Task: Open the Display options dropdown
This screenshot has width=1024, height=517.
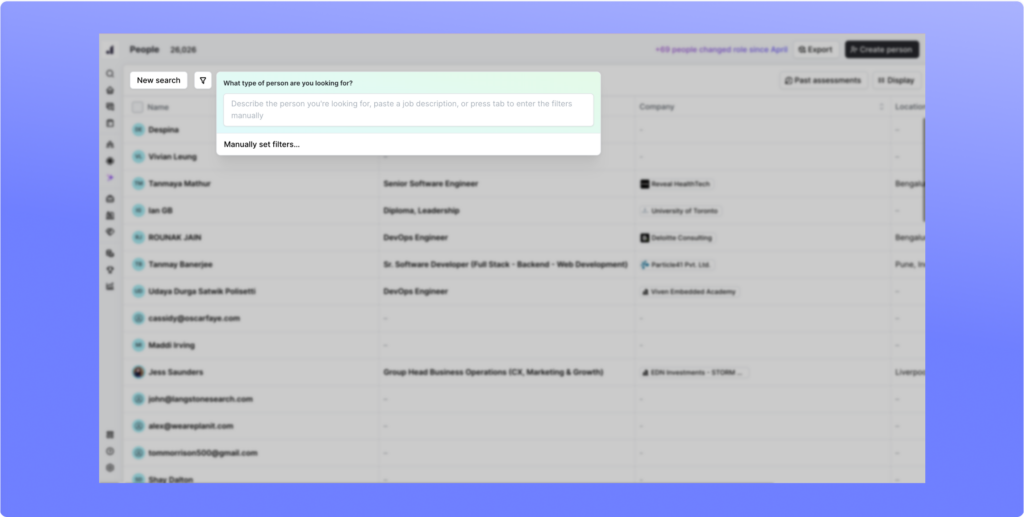Action: [896, 80]
